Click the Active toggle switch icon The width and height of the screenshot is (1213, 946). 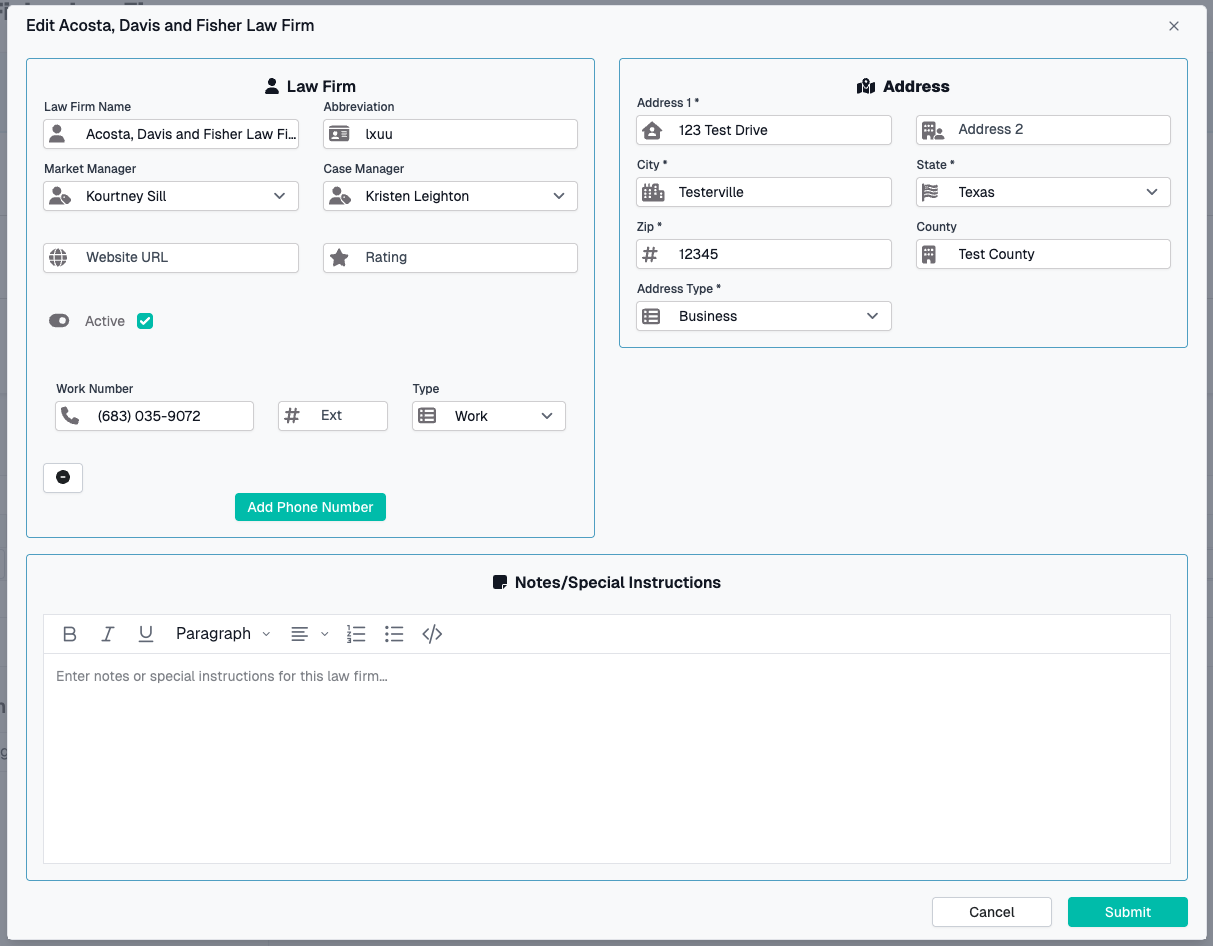point(59,321)
